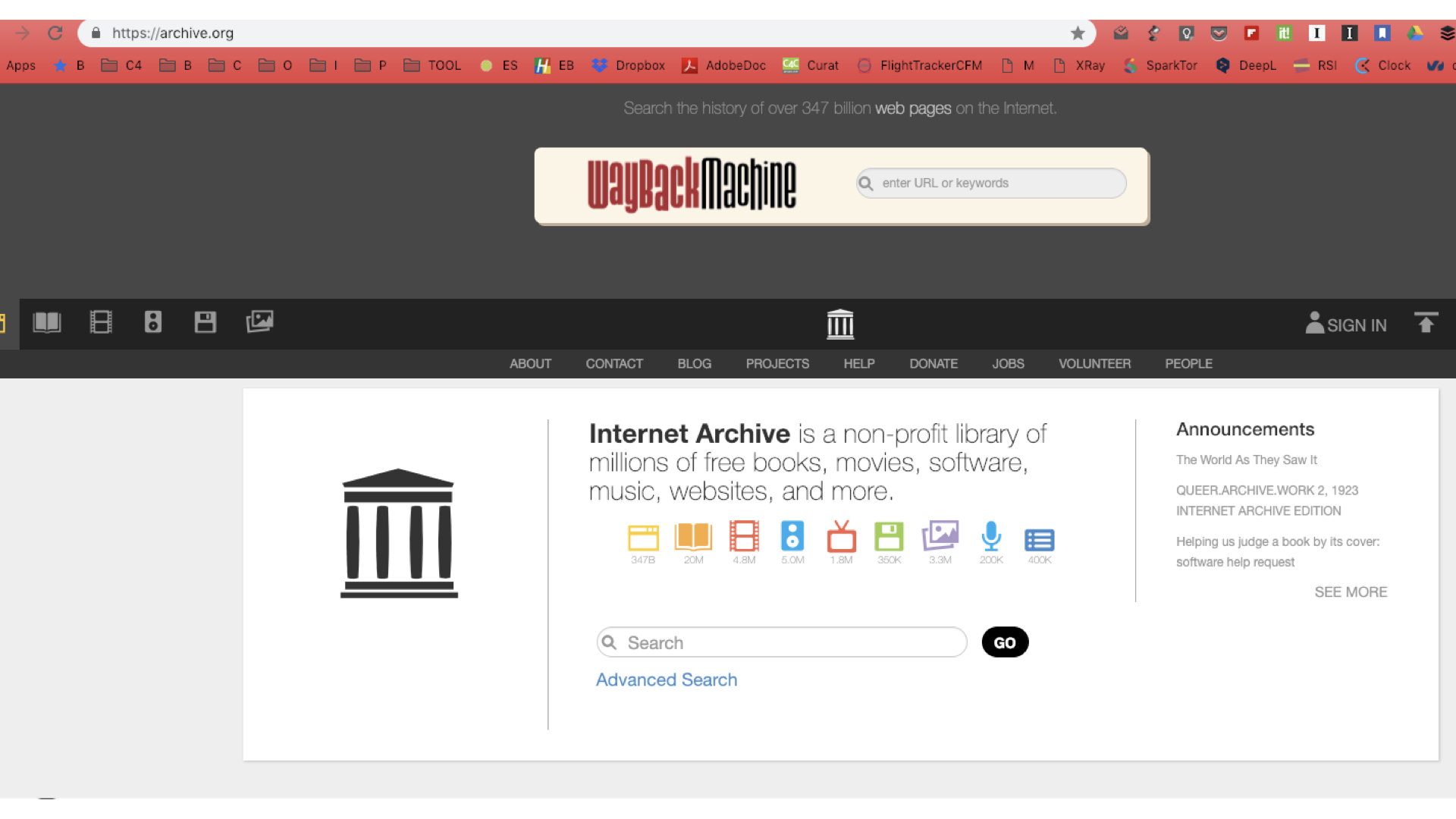The height and width of the screenshot is (819, 1456).
Task: Click the 'web pages' link in the header text
Action: coord(913,108)
